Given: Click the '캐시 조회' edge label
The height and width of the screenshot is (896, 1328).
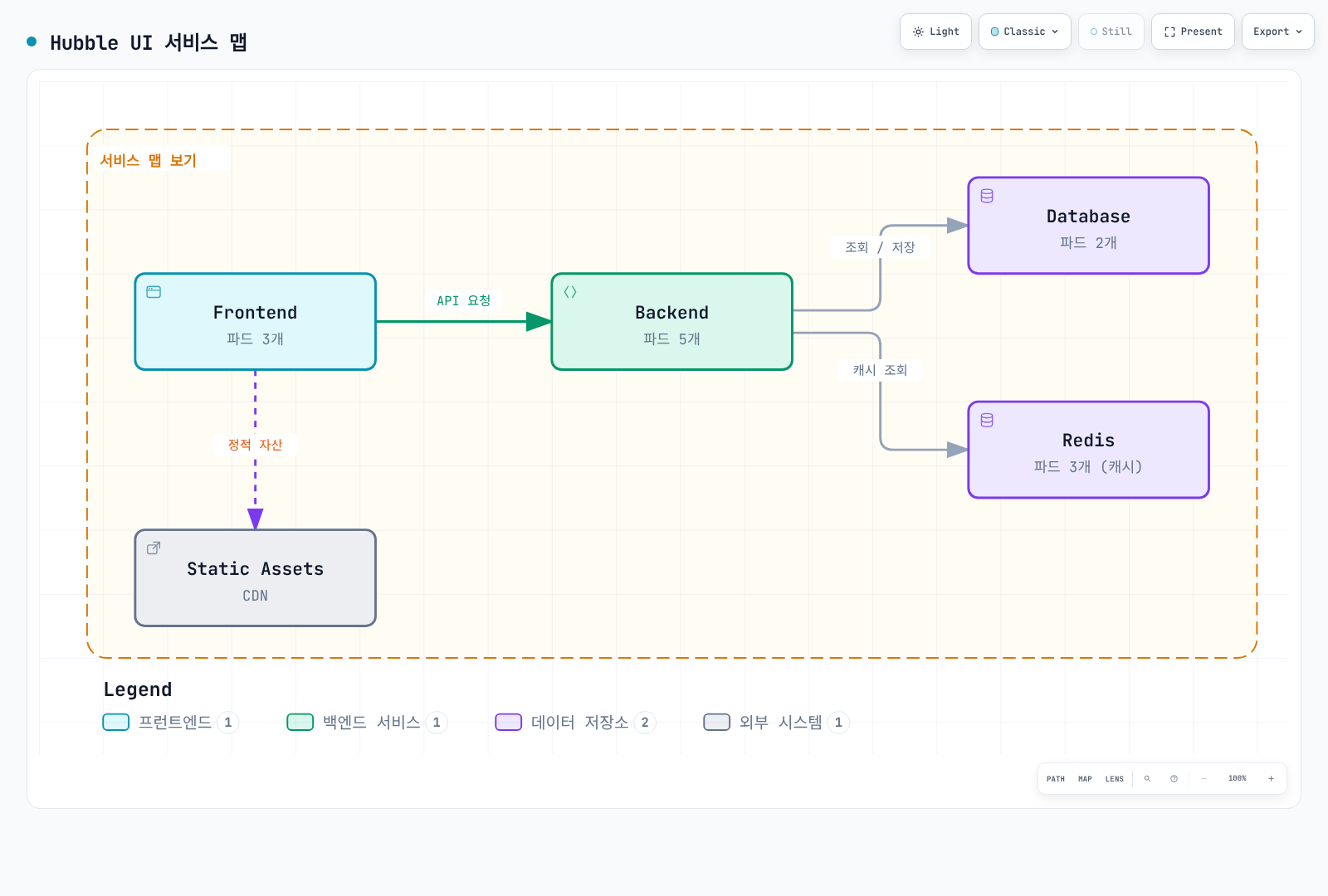Looking at the screenshot, I should pyautogui.click(x=880, y=370).
